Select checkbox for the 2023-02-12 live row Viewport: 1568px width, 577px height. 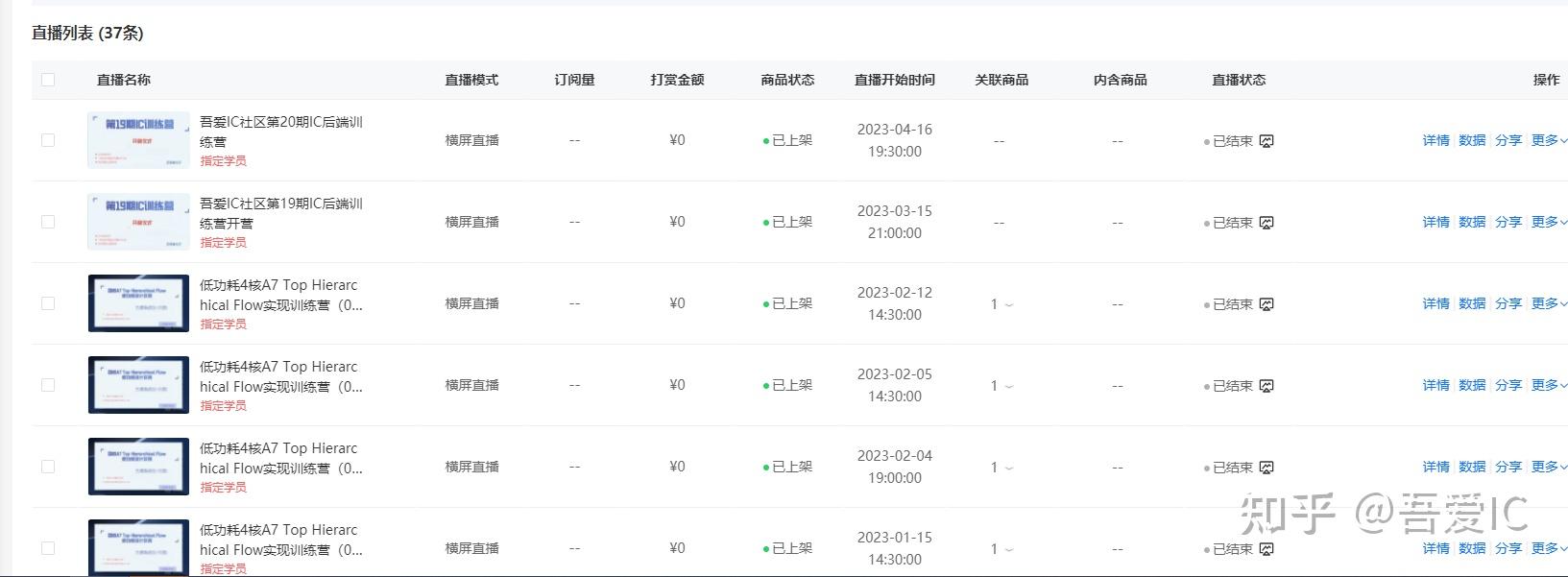pyautogui.click(x=48, y=303)
